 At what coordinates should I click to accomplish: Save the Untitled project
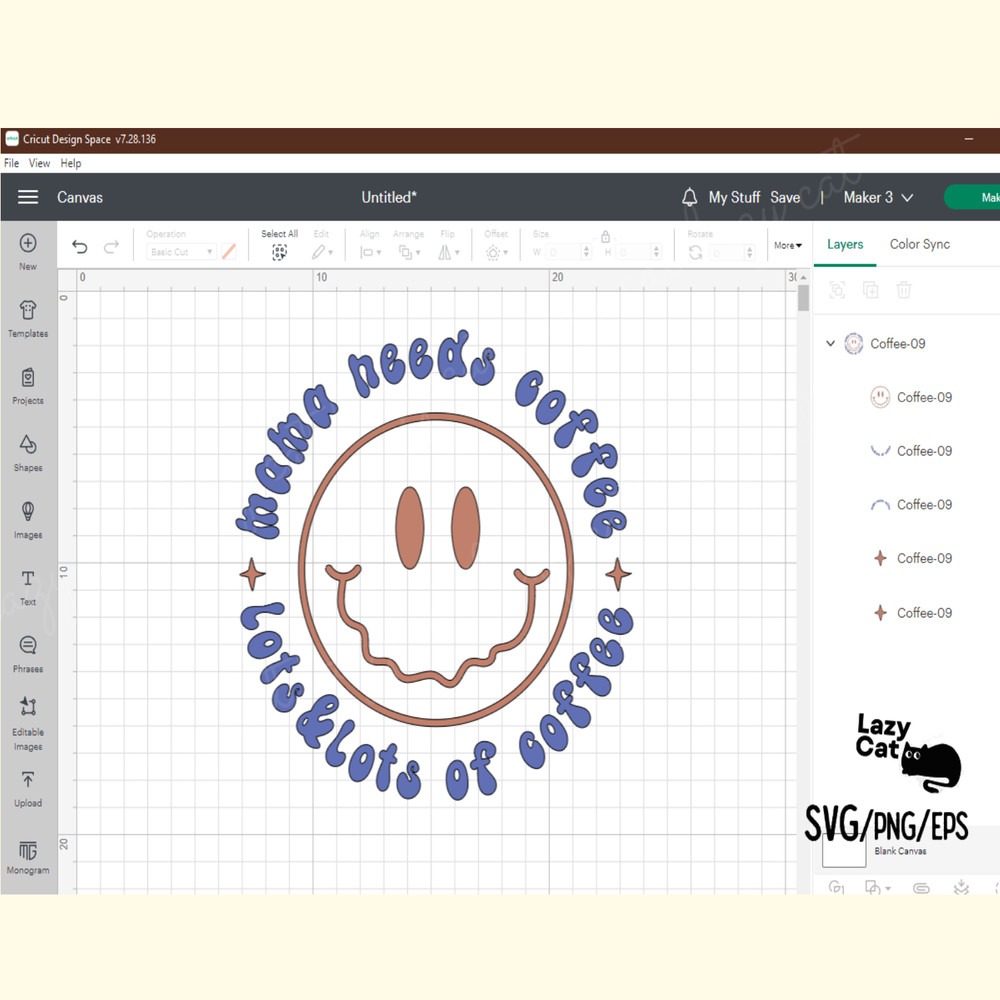pos(785,197)
